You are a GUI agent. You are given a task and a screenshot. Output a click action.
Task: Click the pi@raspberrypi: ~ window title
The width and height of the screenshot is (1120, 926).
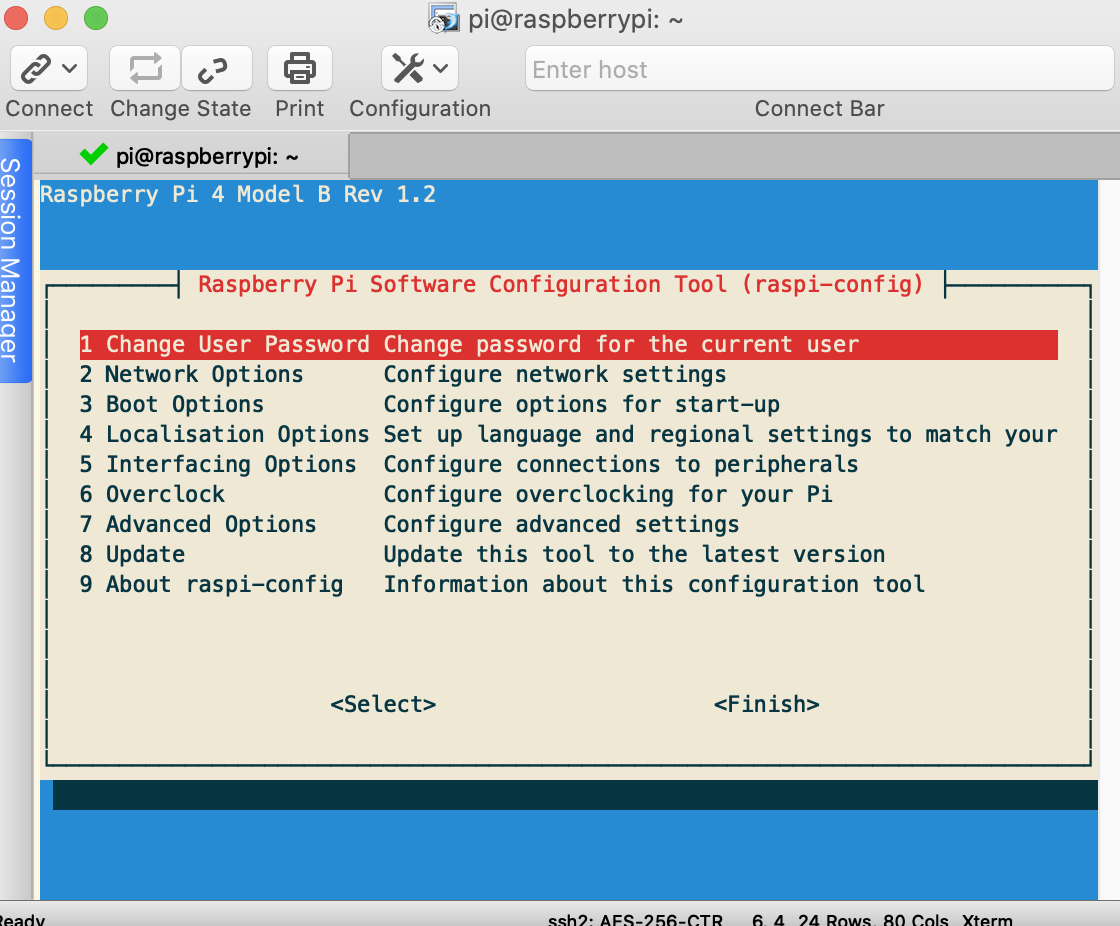tap(575, 19)
